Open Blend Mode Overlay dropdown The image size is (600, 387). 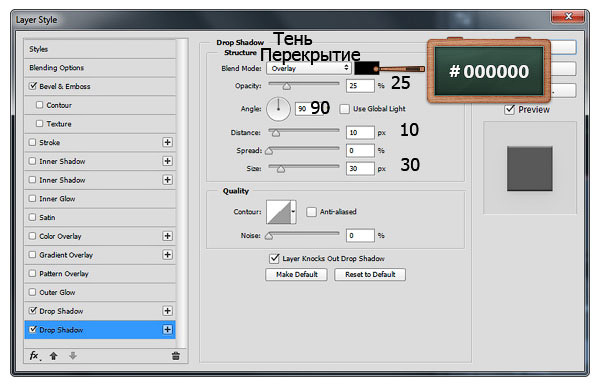pos(308,68)
